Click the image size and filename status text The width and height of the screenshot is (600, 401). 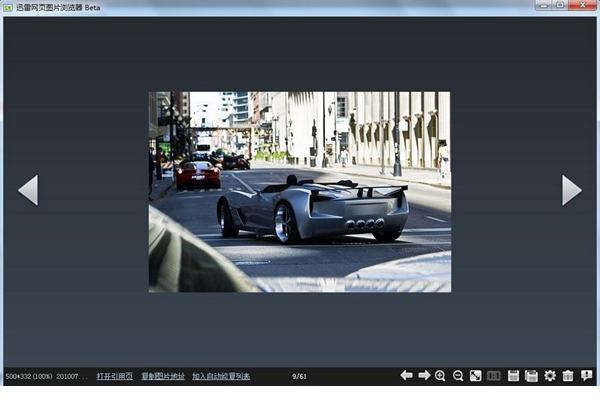(46, 376)
